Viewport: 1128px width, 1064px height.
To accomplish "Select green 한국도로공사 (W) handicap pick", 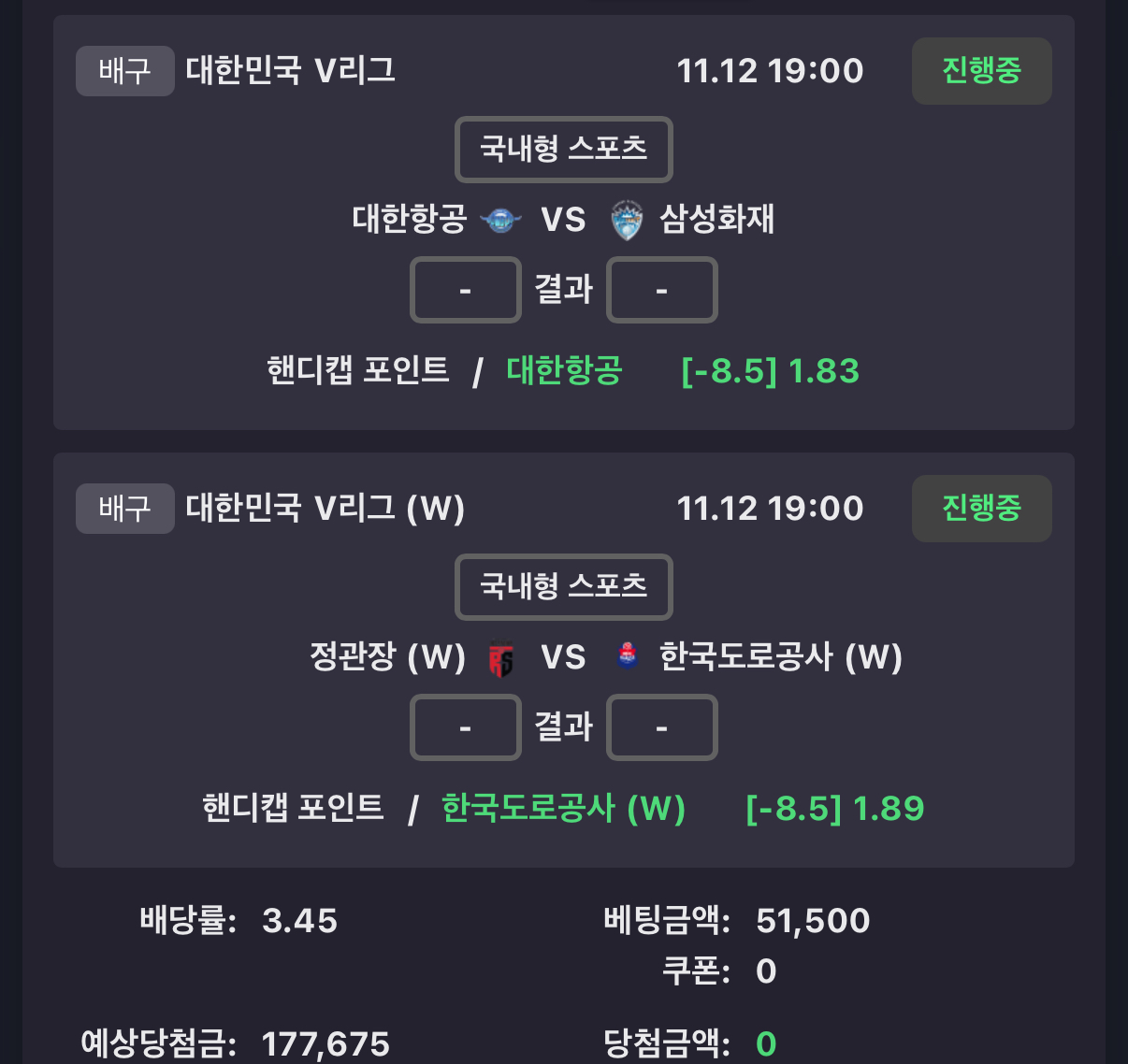I will [563, 808].
